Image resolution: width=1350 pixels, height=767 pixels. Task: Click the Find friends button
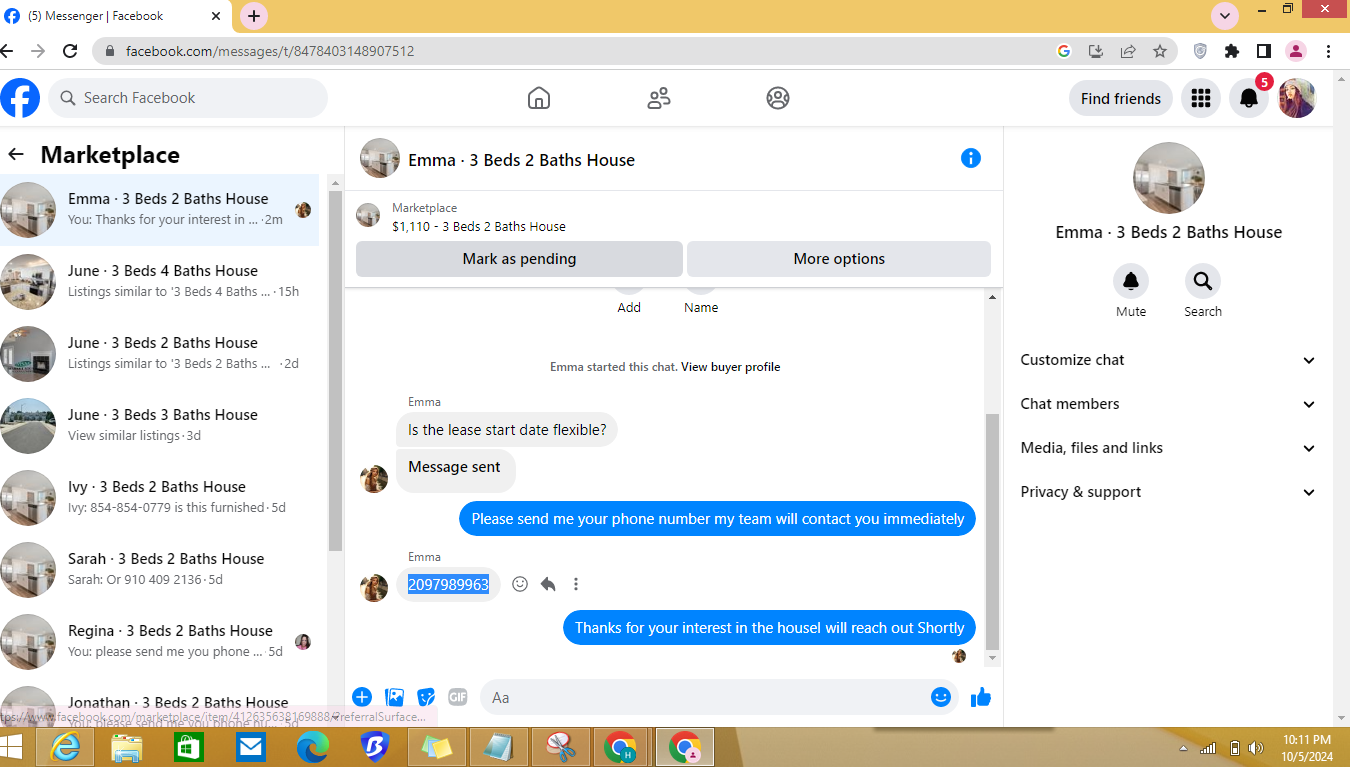pyautogui.click(x=1121, y=98)
